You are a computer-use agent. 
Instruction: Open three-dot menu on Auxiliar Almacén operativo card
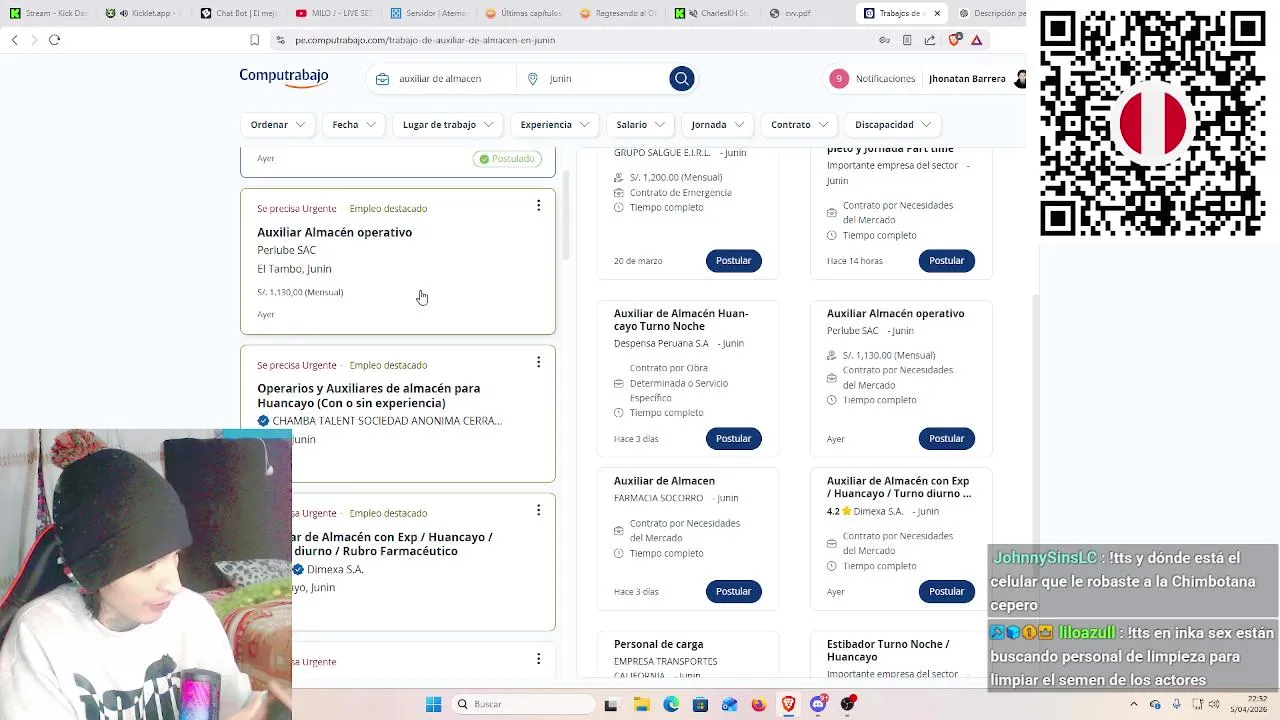(538, 206)
